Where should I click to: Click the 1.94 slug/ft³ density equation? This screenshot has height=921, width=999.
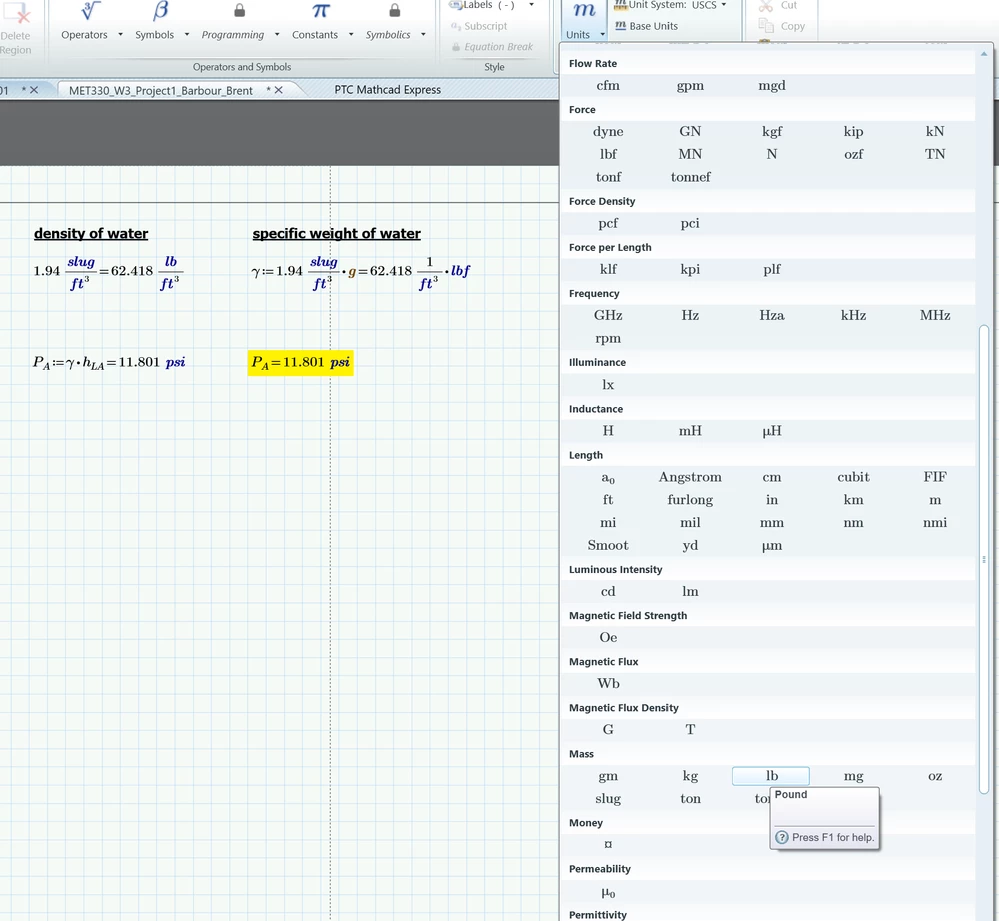(108, 272)
